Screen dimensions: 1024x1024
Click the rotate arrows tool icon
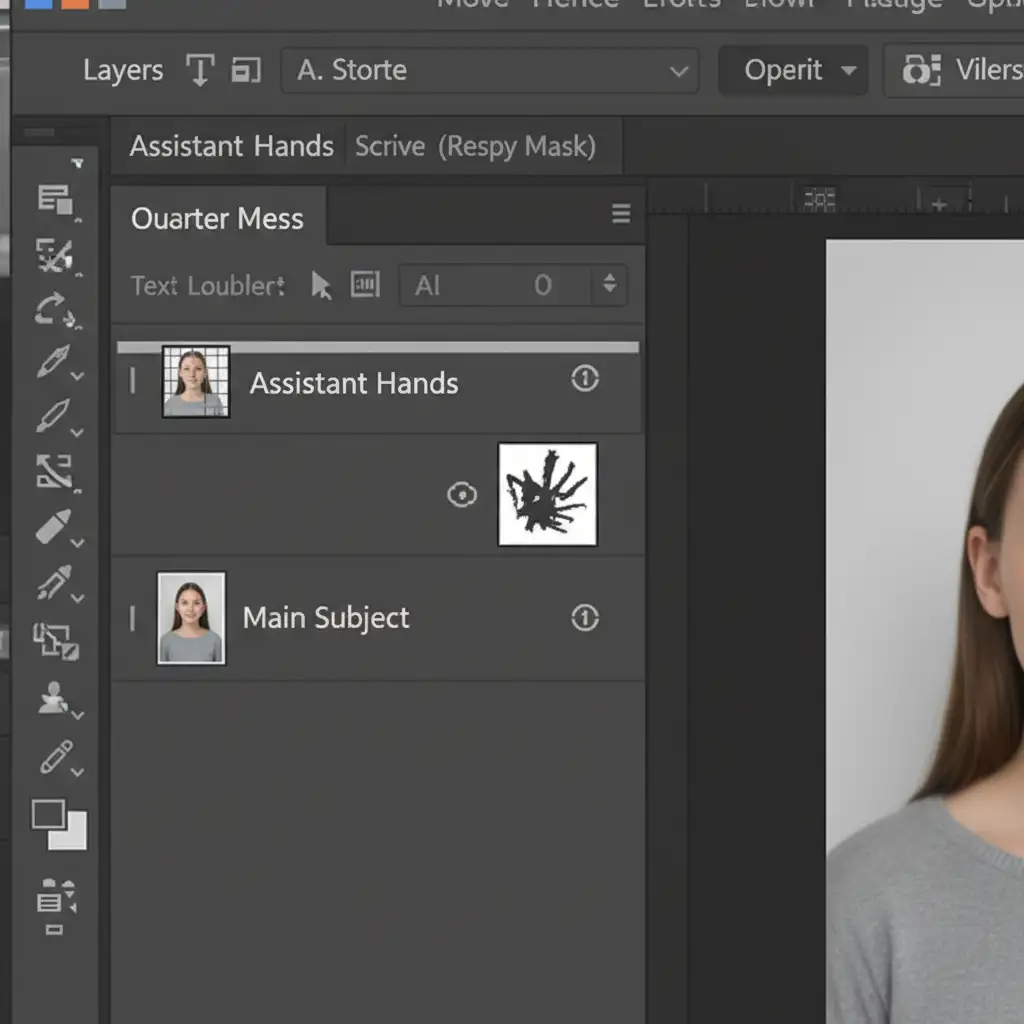(x=54, y=309)
